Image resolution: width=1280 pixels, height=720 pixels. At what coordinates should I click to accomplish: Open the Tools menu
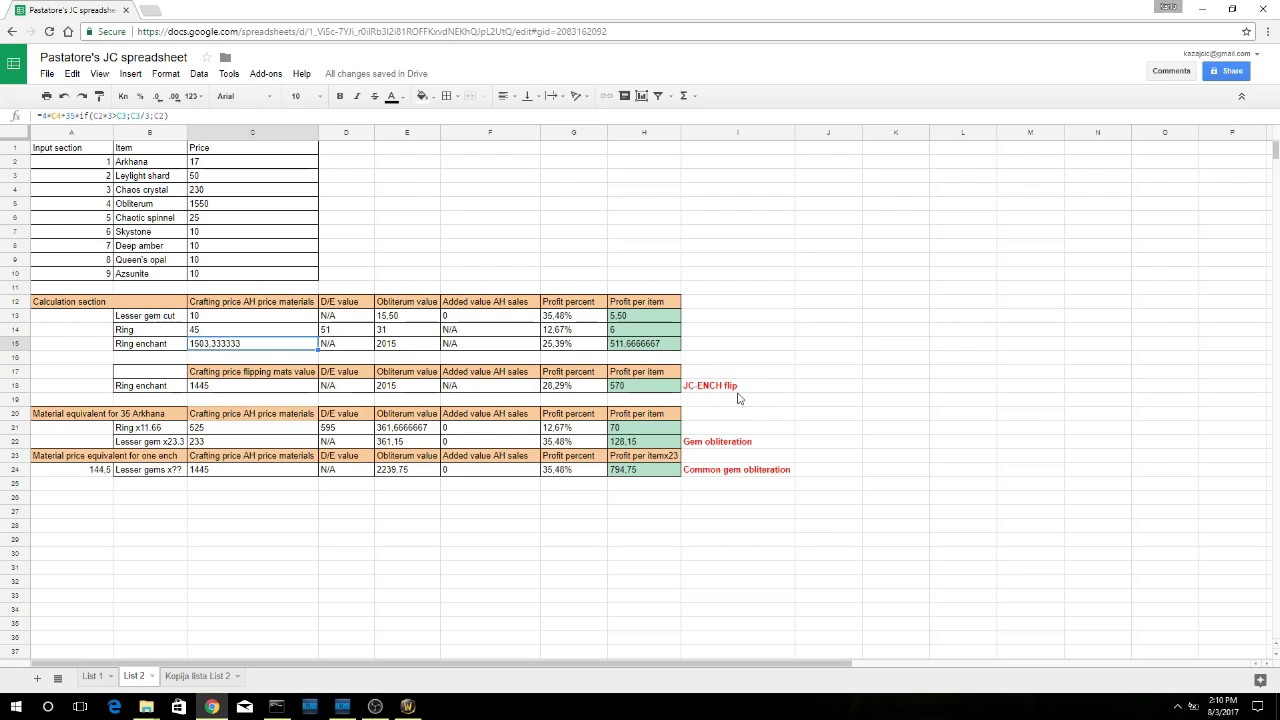pyautogui.click(x=229, y=74)
